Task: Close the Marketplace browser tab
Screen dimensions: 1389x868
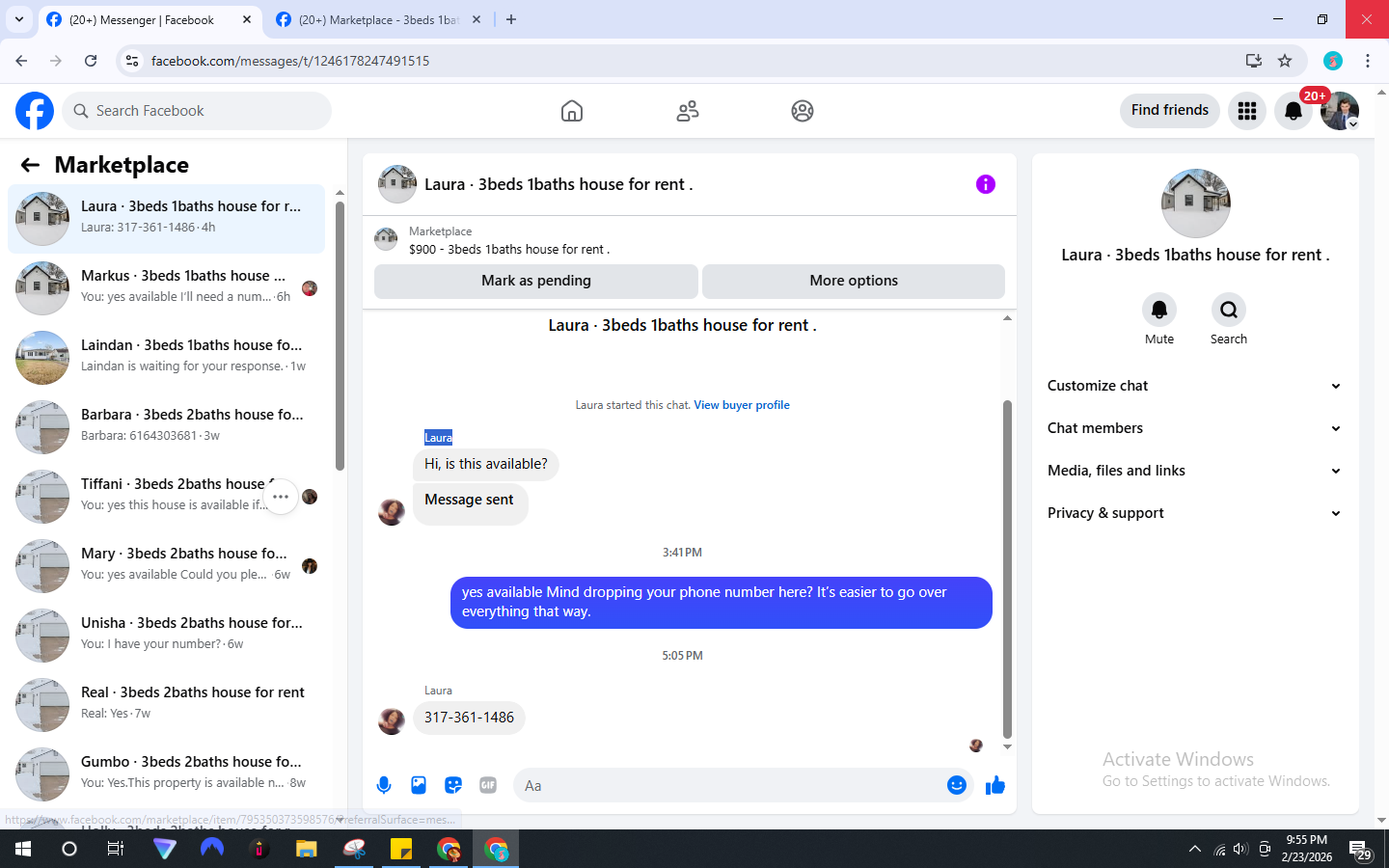Action: click(477, 19)
